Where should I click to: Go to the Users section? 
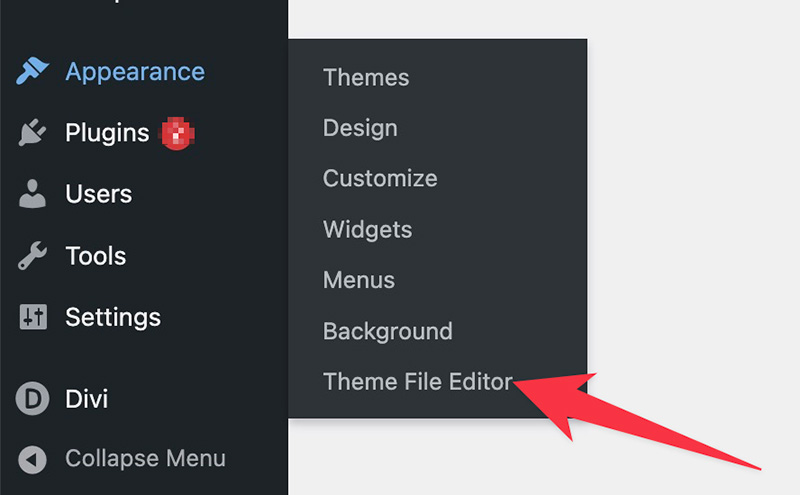(x=98, y=194)
